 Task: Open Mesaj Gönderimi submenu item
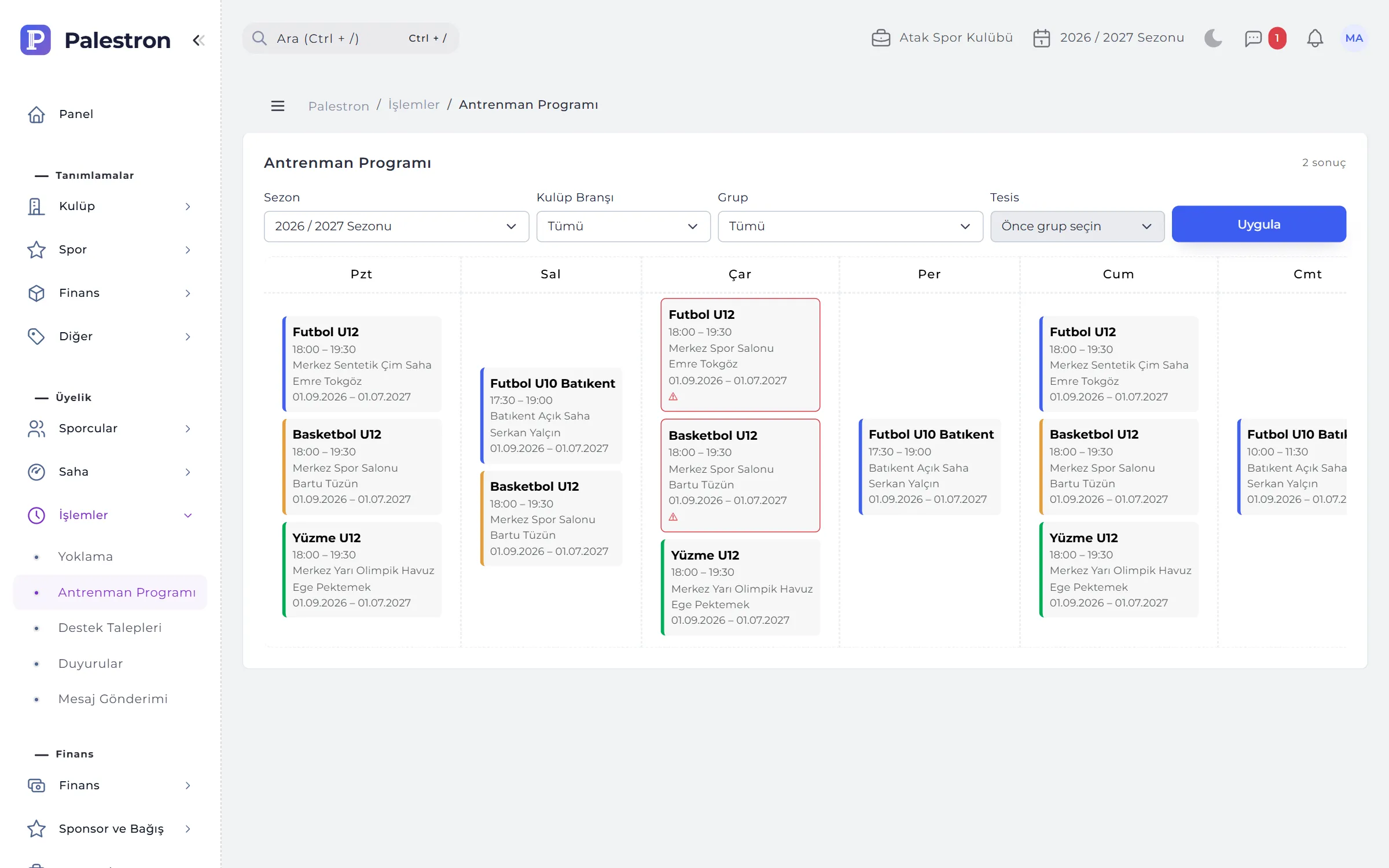click(x=110, y=699)
